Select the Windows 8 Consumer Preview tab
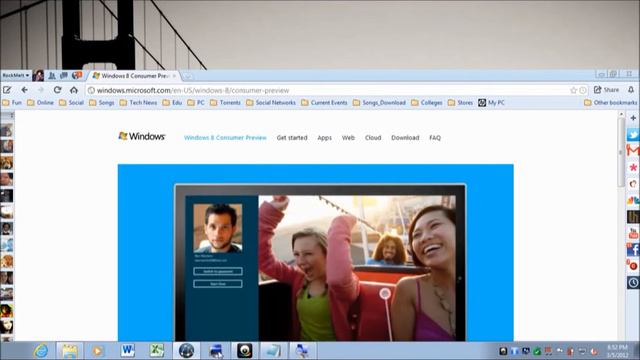Viewport: 640px width, 360px height. 134,76
